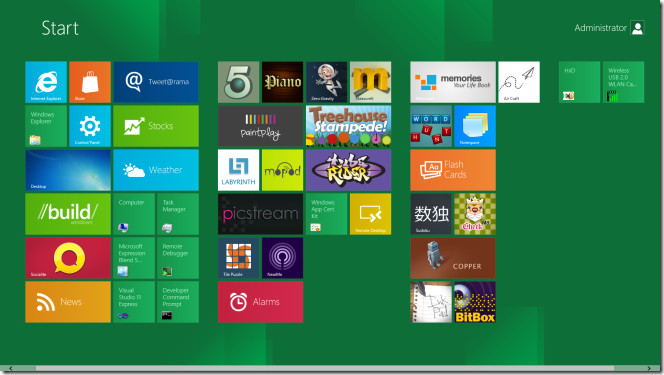Click the horizontal scrollbar right arrow
This screenshot has width=664, height=375.
click(649, 369)
